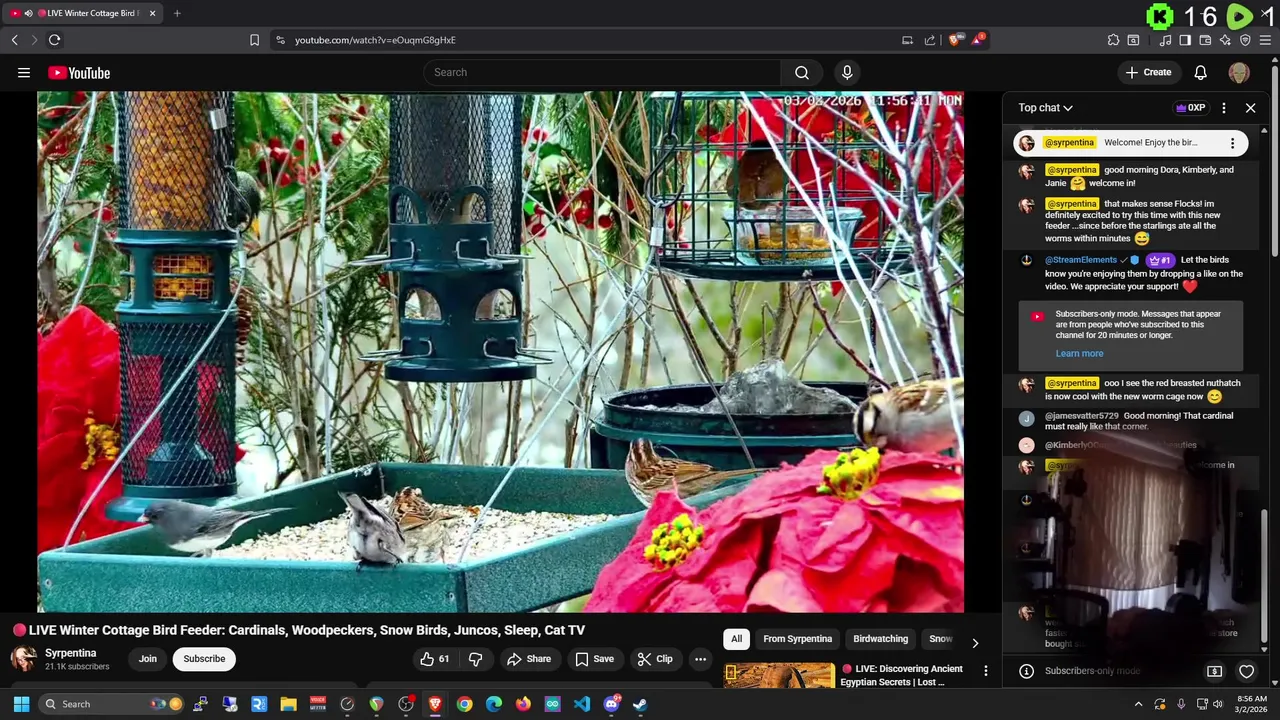Open Brave VPN shield icon
Viewport: 1280px width, 720px height.
coord(1245,40)
